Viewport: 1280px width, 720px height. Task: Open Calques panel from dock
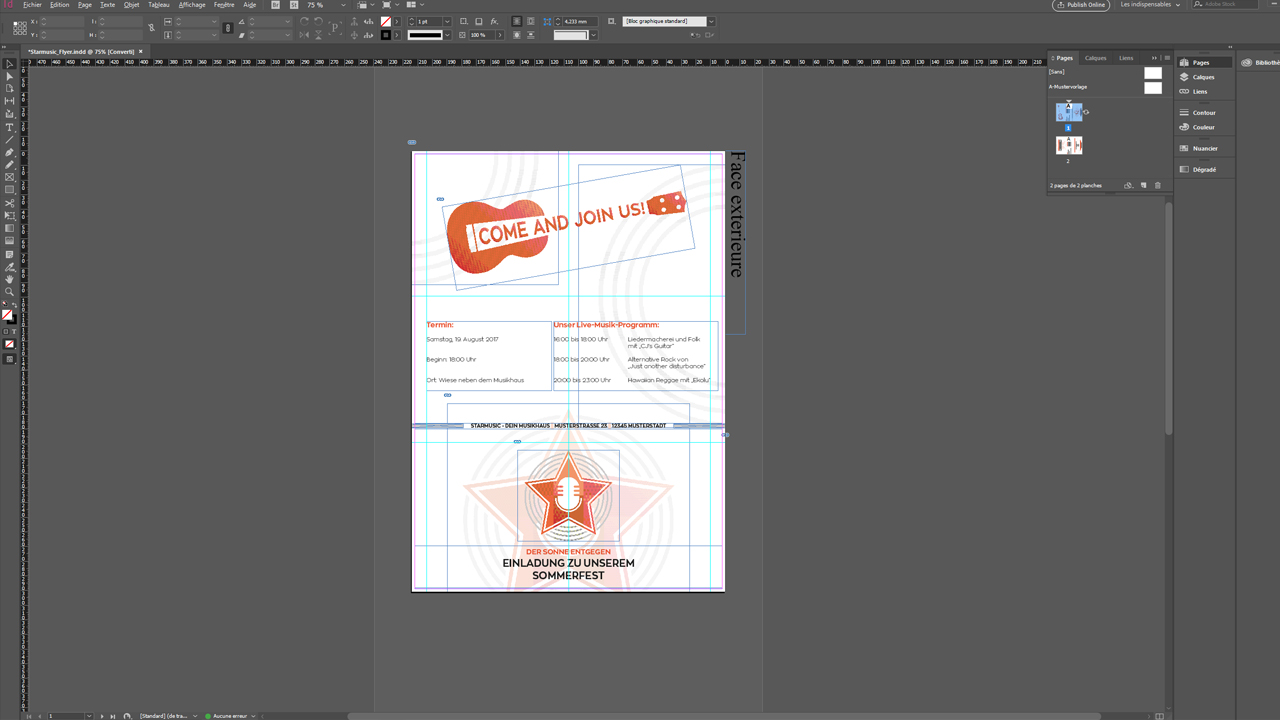(1203, 77)
